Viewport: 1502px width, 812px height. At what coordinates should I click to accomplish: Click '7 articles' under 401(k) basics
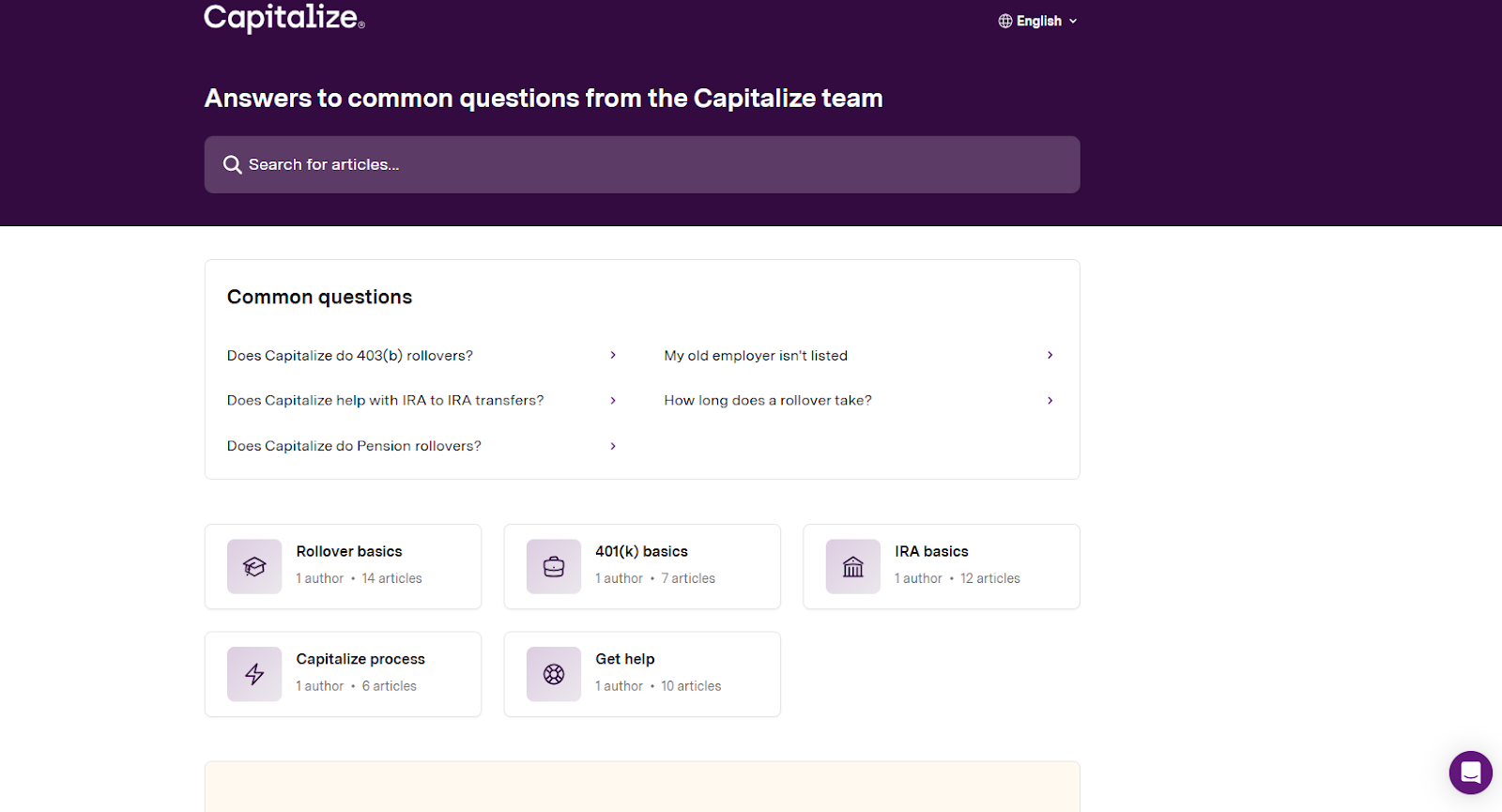[x=688, y=579]
